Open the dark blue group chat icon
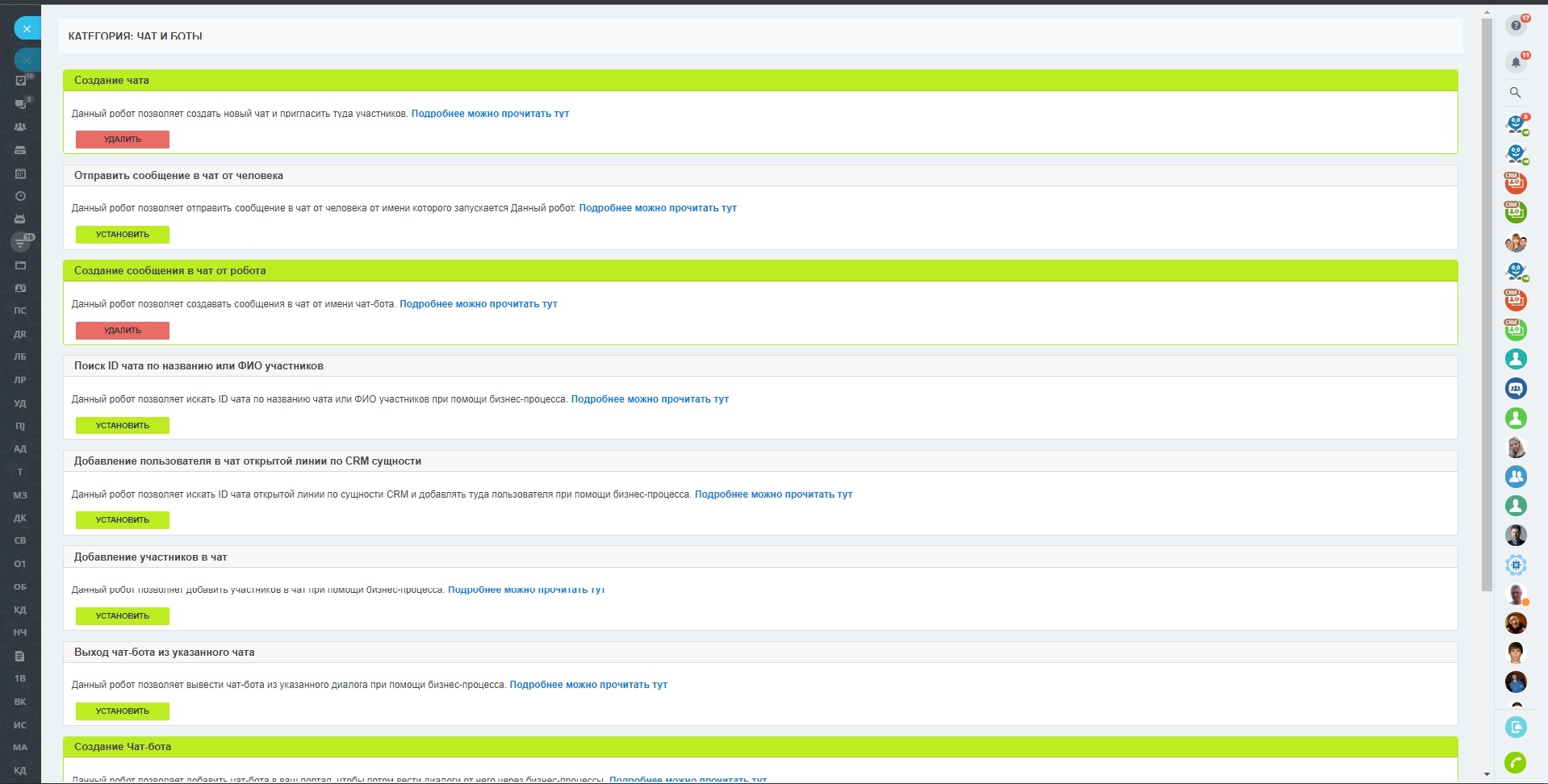 pos(1516,389)
